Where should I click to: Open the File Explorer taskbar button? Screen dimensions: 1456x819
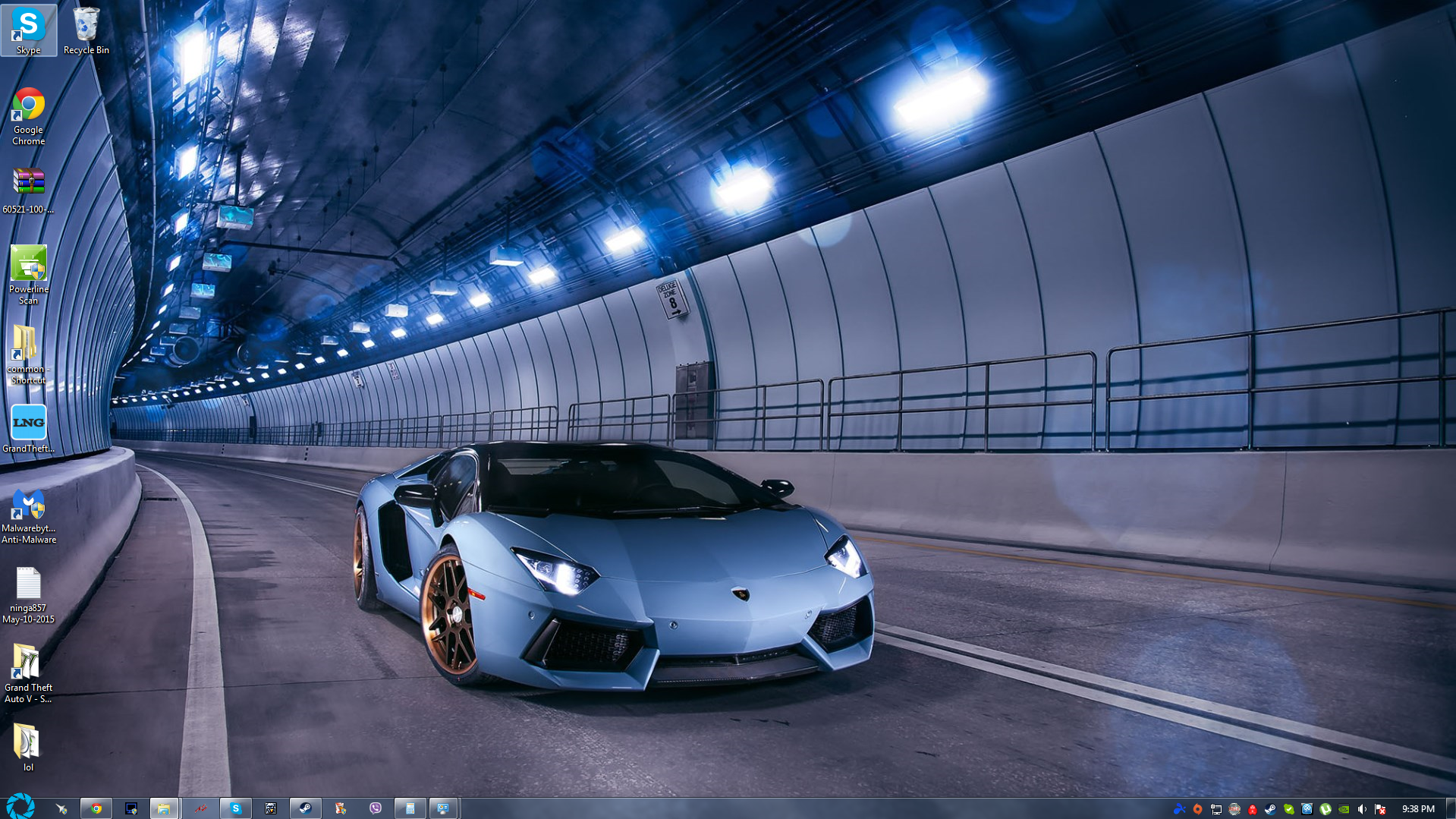point(164,808)
